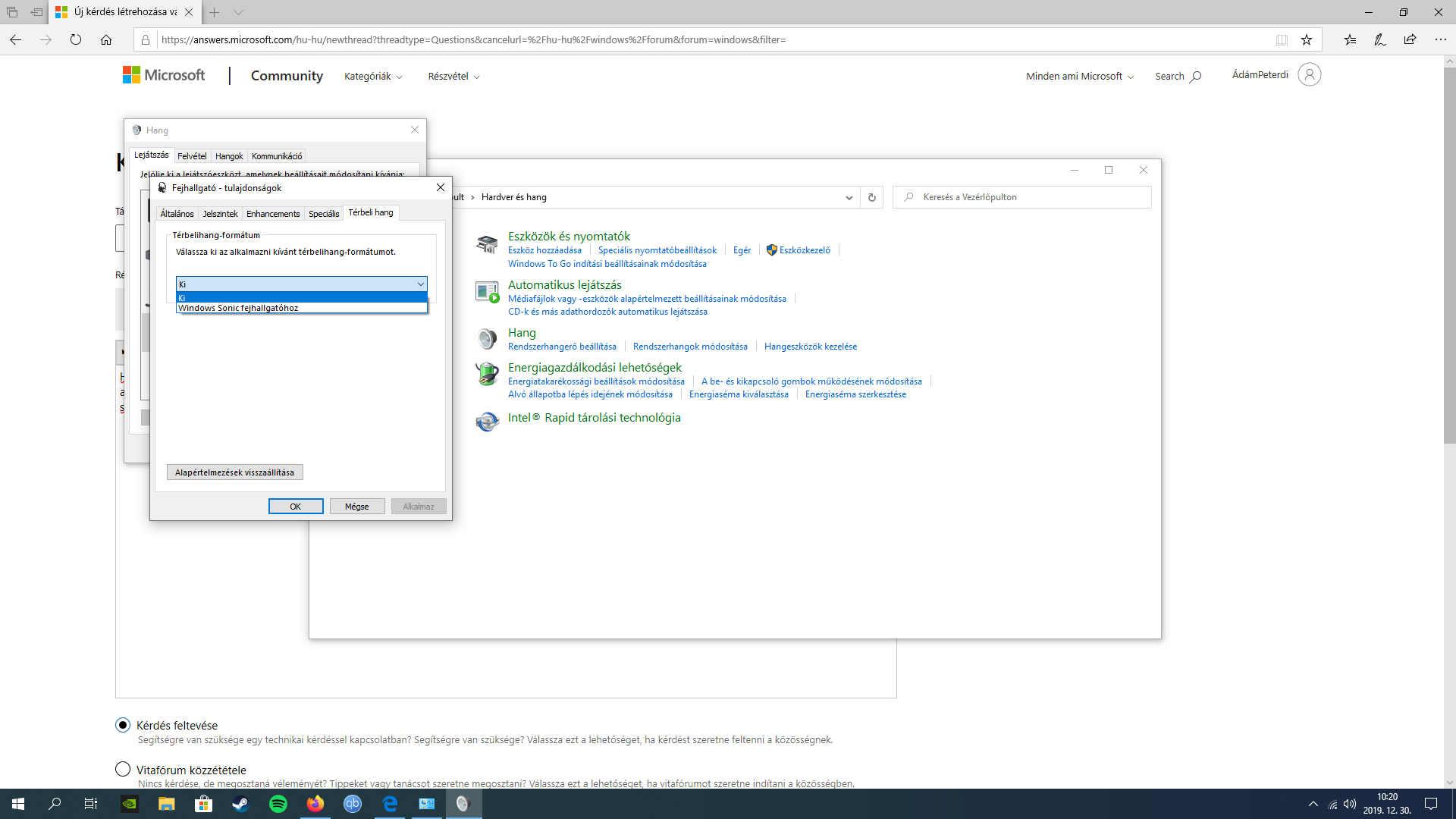Click Search on Microsoft Community header

coord(1178,77)
